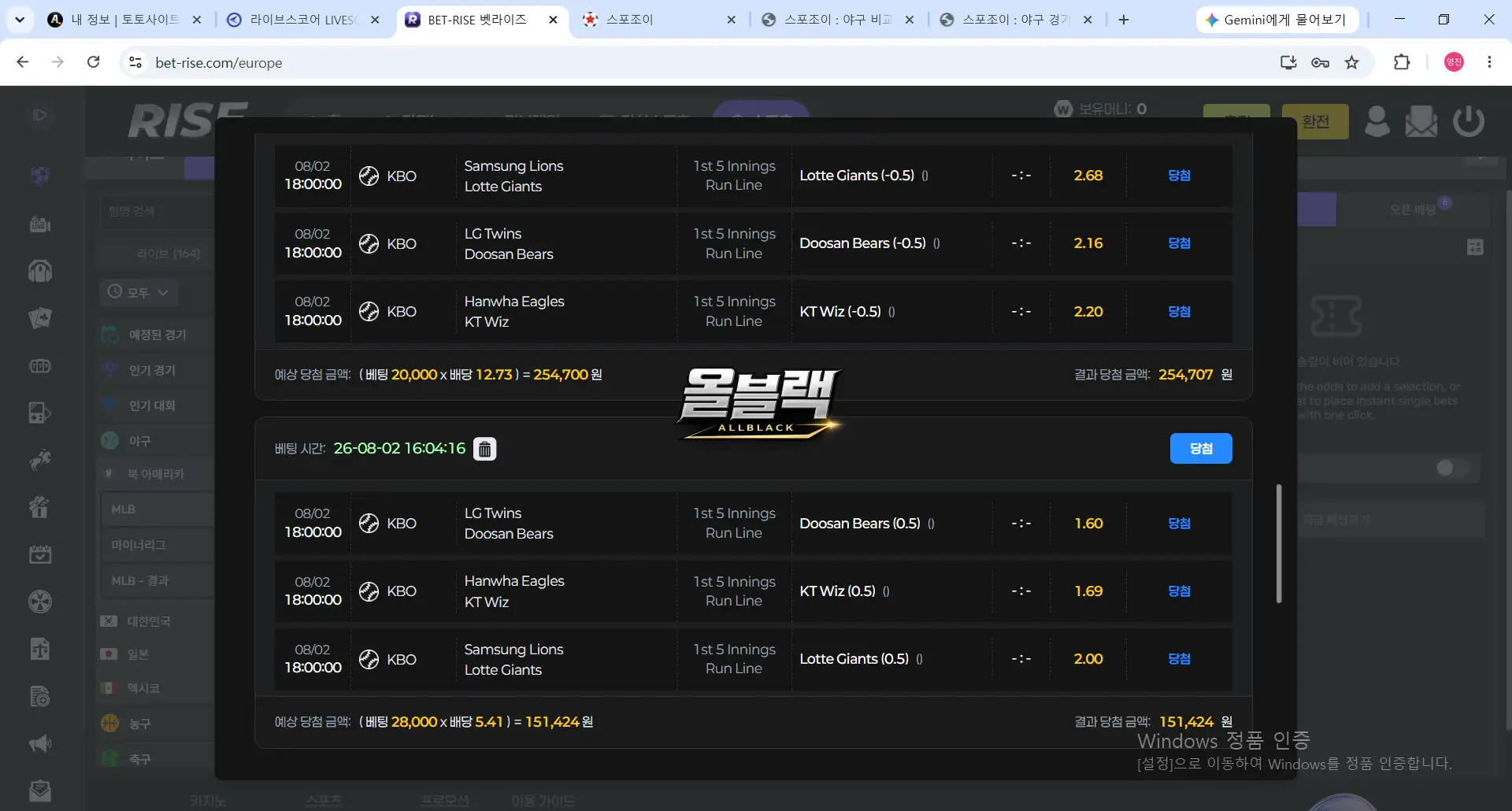Open the LIVE camera icon in the sidebar
This screenshot has width=1512, height=811.
40,224
